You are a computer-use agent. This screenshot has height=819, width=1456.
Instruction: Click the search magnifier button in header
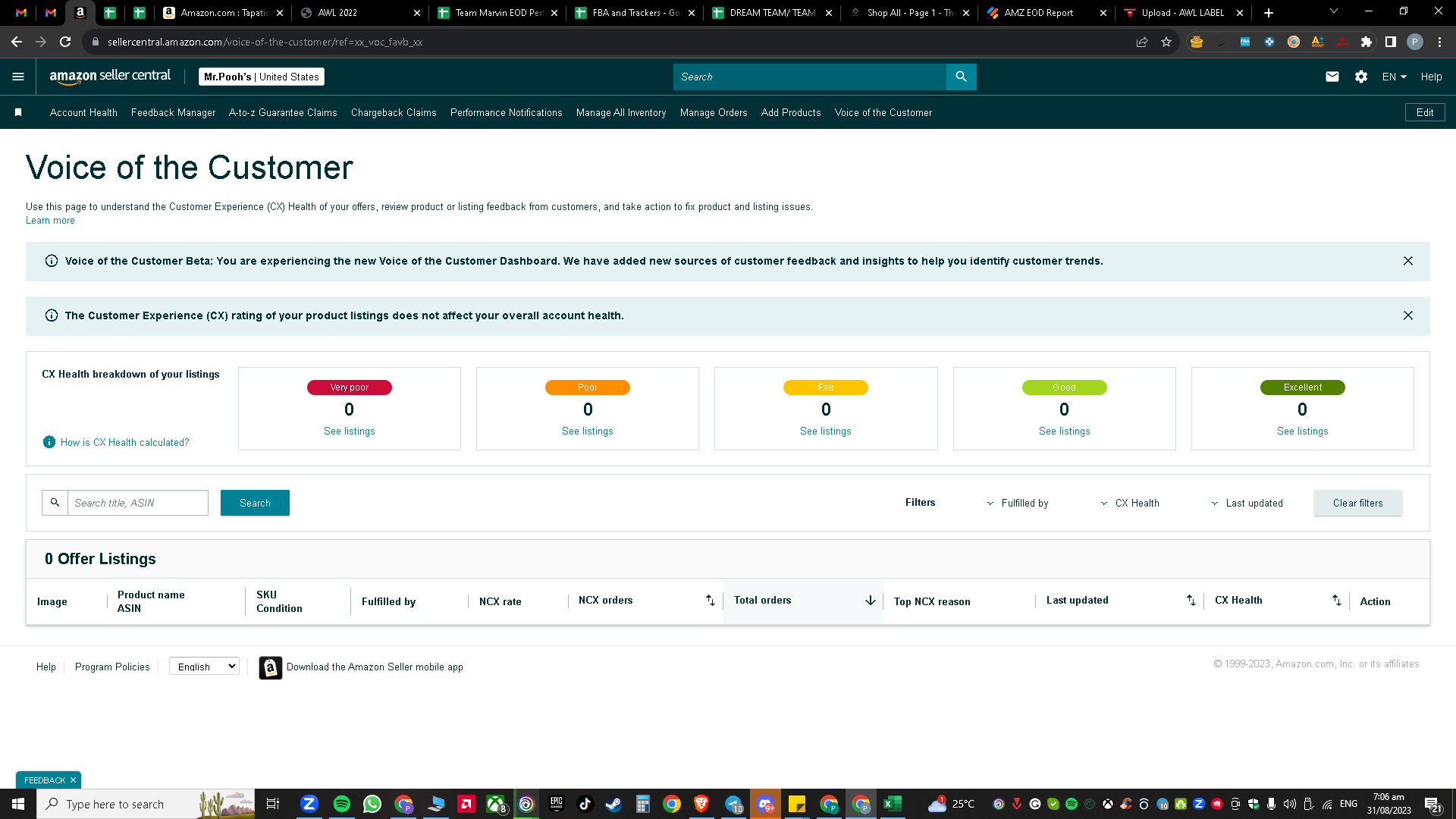coord(961,77)
